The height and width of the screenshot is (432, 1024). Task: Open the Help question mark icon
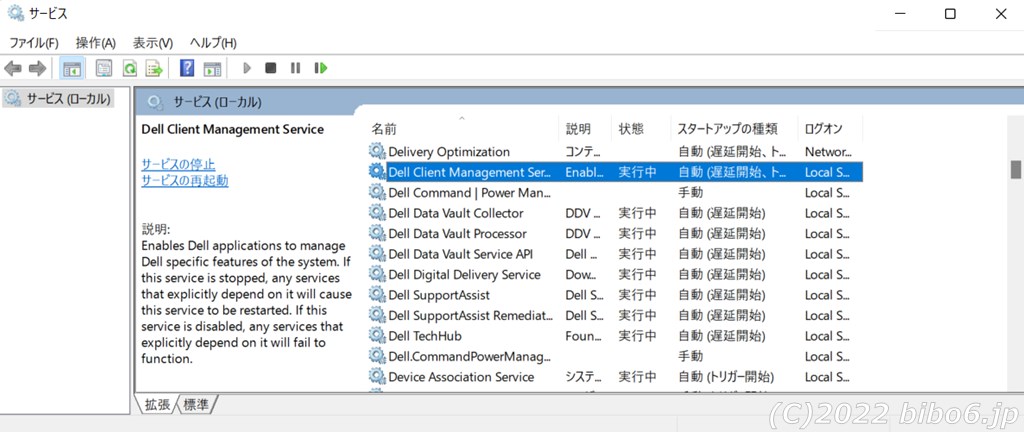coord(187,68)
